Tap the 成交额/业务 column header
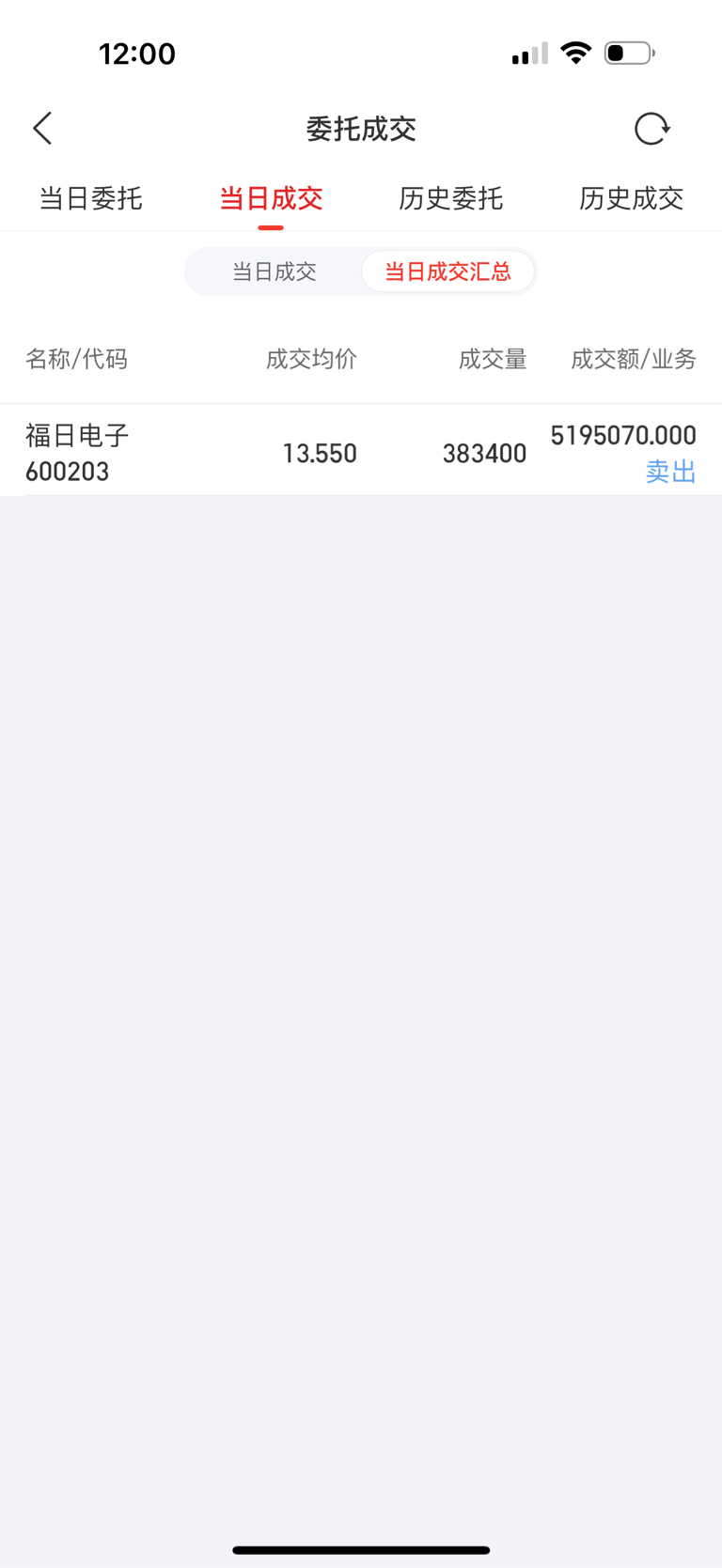This screenshot has width=722, height=1568. [634, 359]
